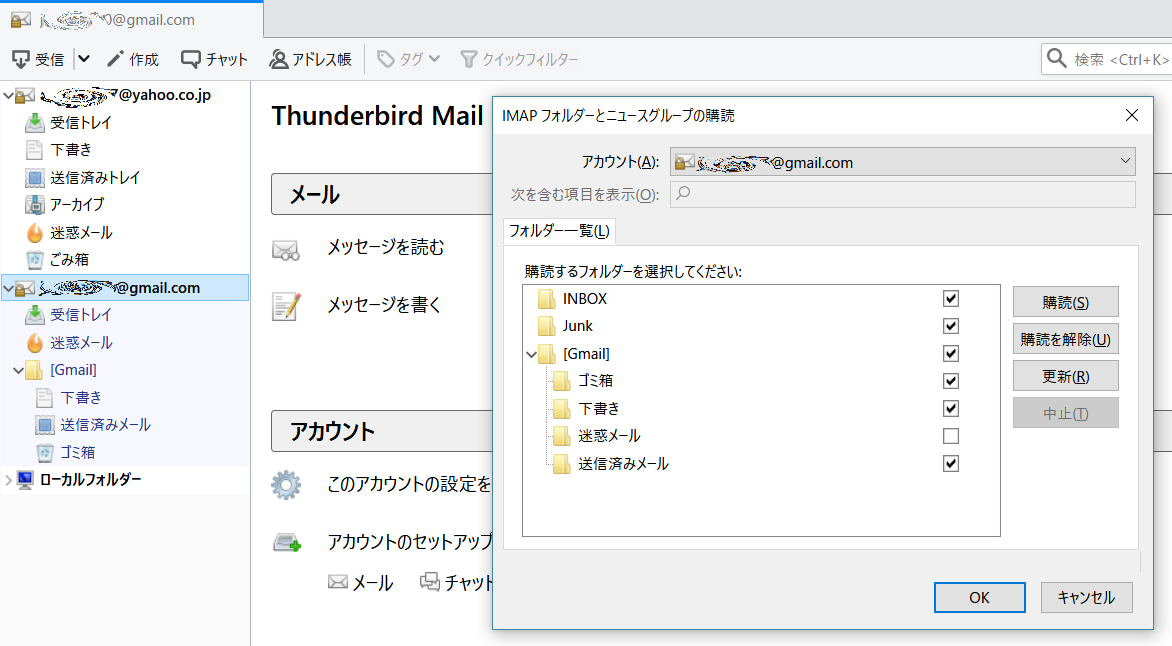Screen dimensions: 1172x646
Task: Click the 作成 (Write) pencil button
Action: coord(132,59)
